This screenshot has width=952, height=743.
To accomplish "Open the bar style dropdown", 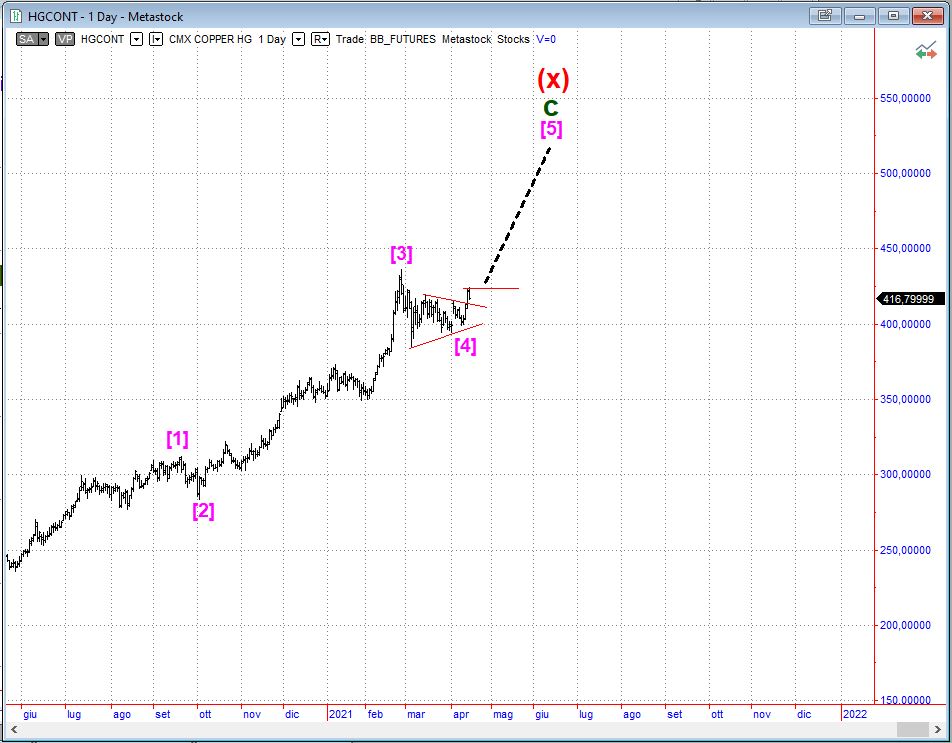I will [x=157, y=39].
